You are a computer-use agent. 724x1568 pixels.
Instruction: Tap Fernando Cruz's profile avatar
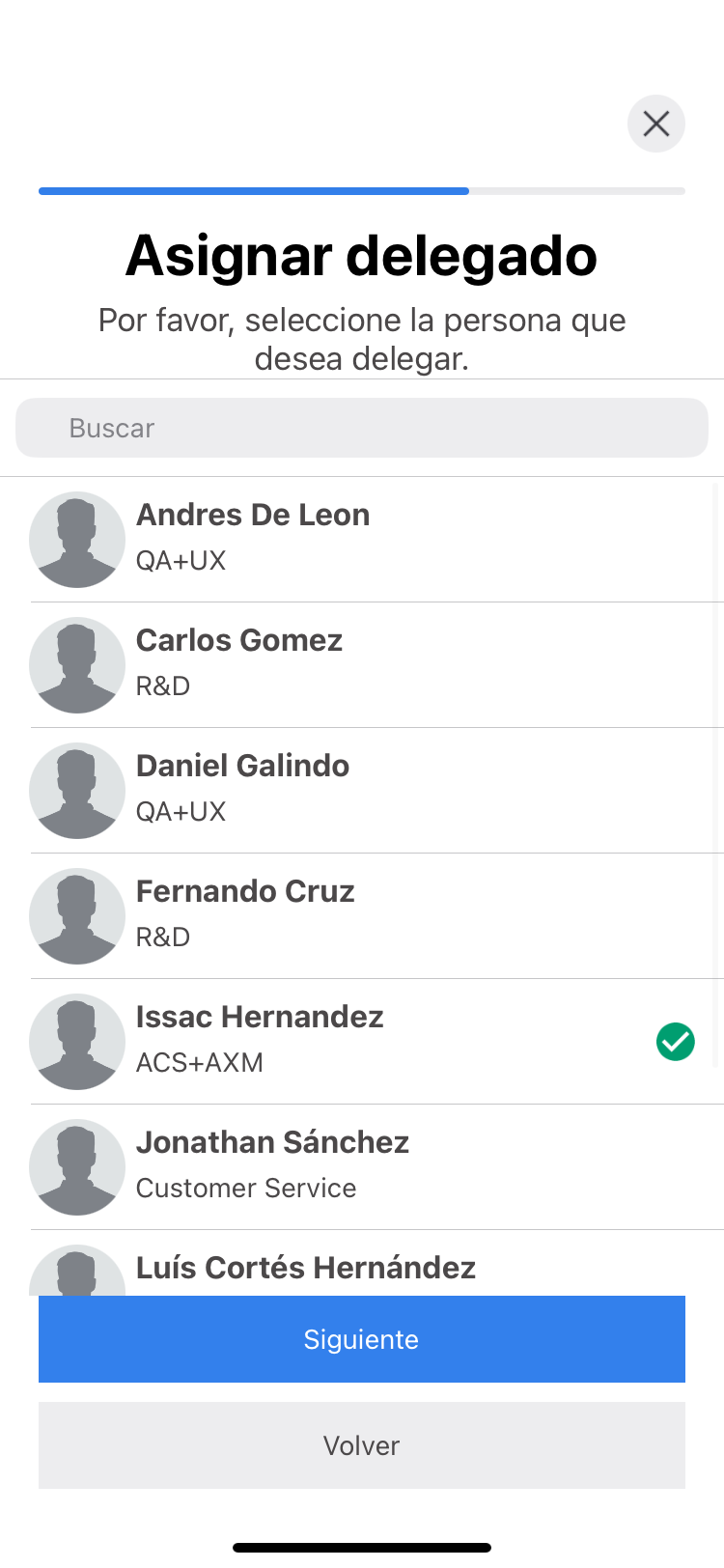[x=77, y=916]
